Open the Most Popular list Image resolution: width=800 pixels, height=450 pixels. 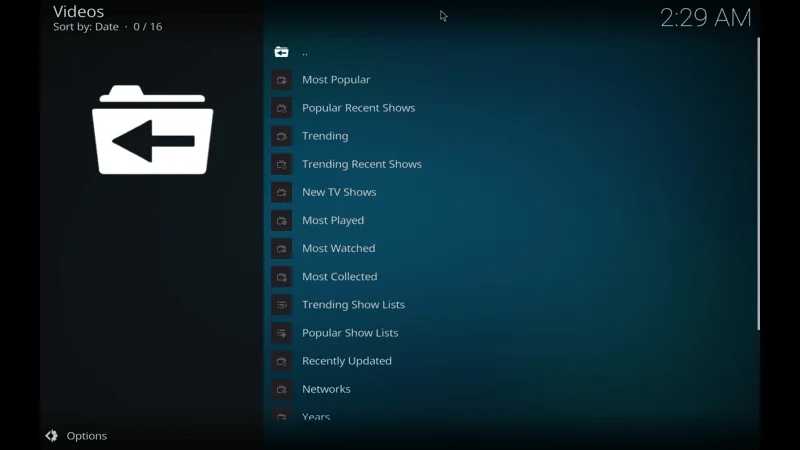(x=336, y=80)
